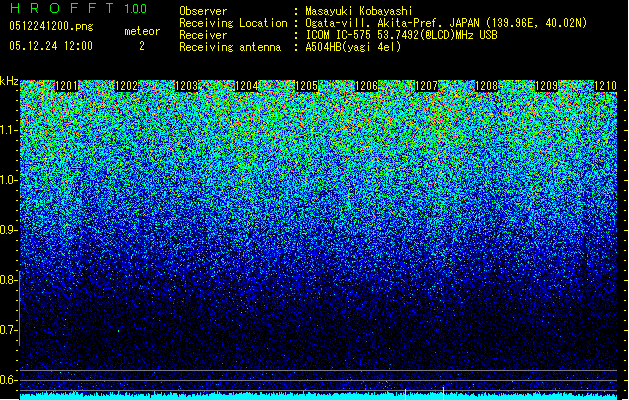Click the 1202 time marker
The height and width of the screenshot is (400, 629).
click(x=127, y=86)
